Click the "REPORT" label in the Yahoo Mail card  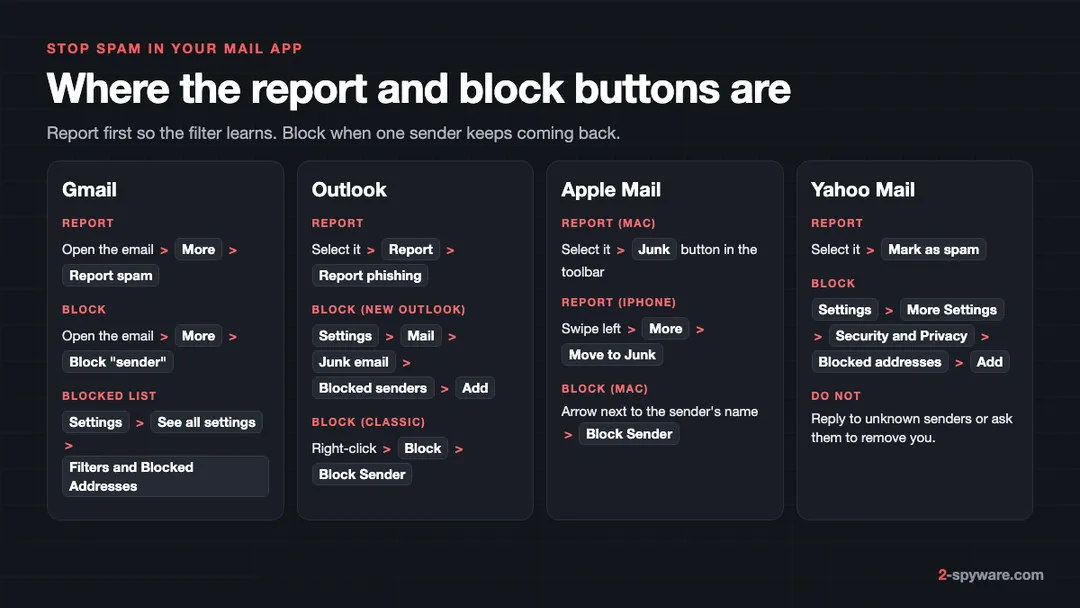click(837, 223)
